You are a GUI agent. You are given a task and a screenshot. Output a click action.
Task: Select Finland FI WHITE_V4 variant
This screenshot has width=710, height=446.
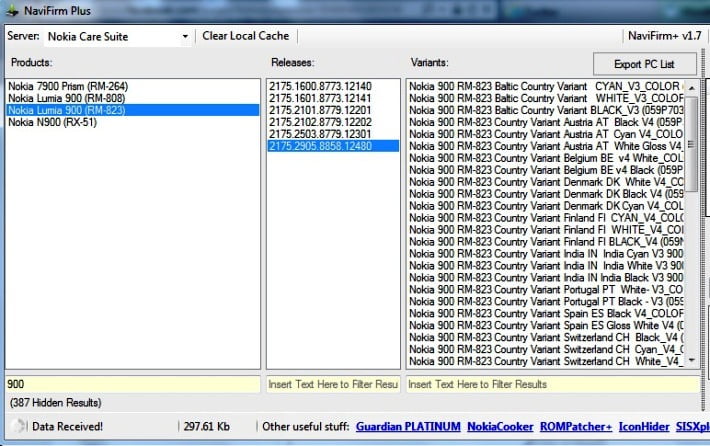546,230
